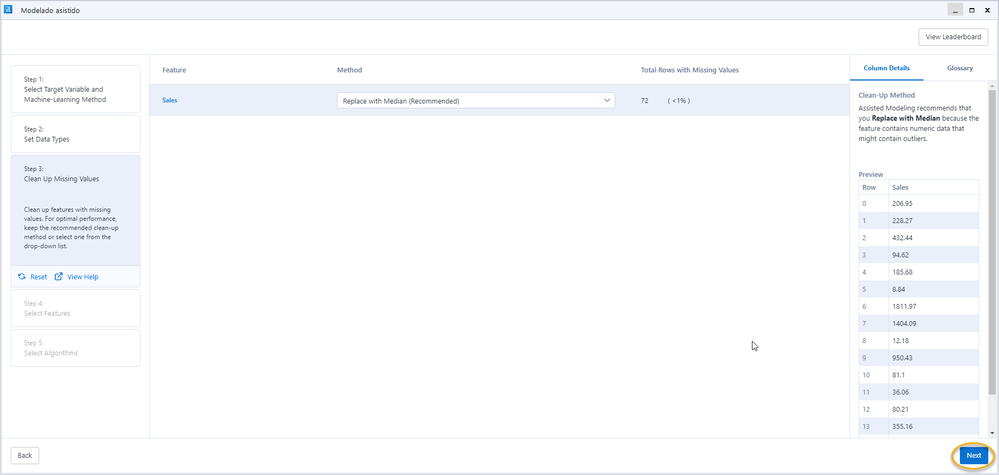The height and width of the screenshot is (475, 999).
Task: Click the Alteryx app icon in title bar
Action: [8, 10]
